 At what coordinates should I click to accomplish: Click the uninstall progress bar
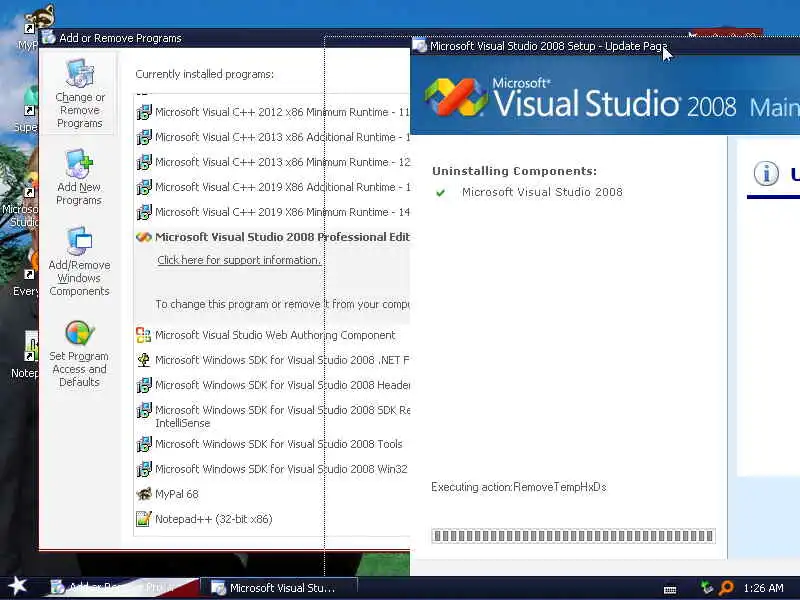pos(573,536)
